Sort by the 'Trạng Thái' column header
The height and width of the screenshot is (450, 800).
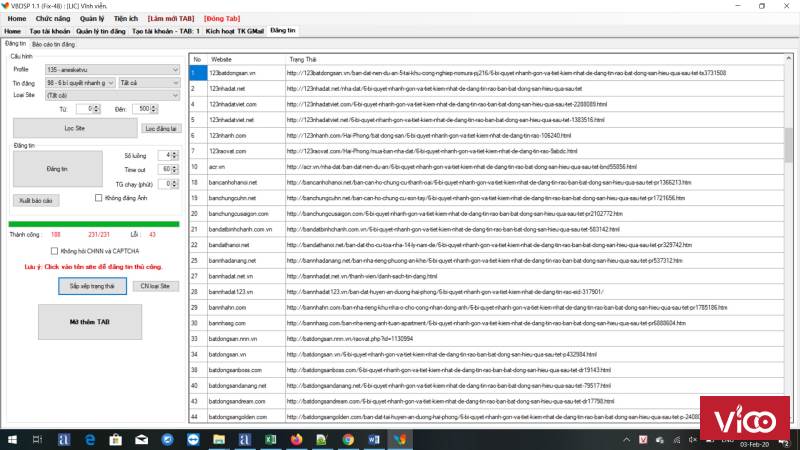pyautogui.click(x=535, y=60)
